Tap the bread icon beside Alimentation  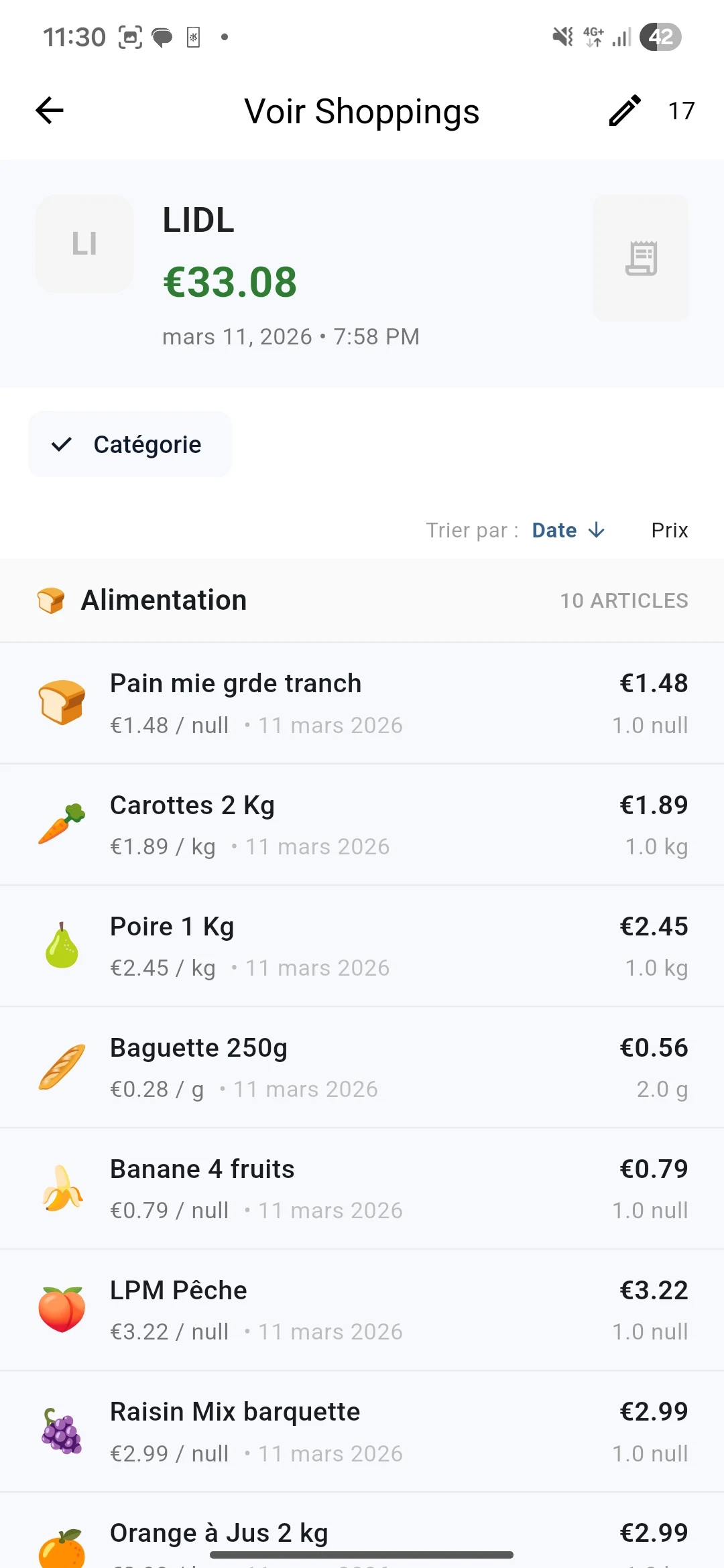51,600
